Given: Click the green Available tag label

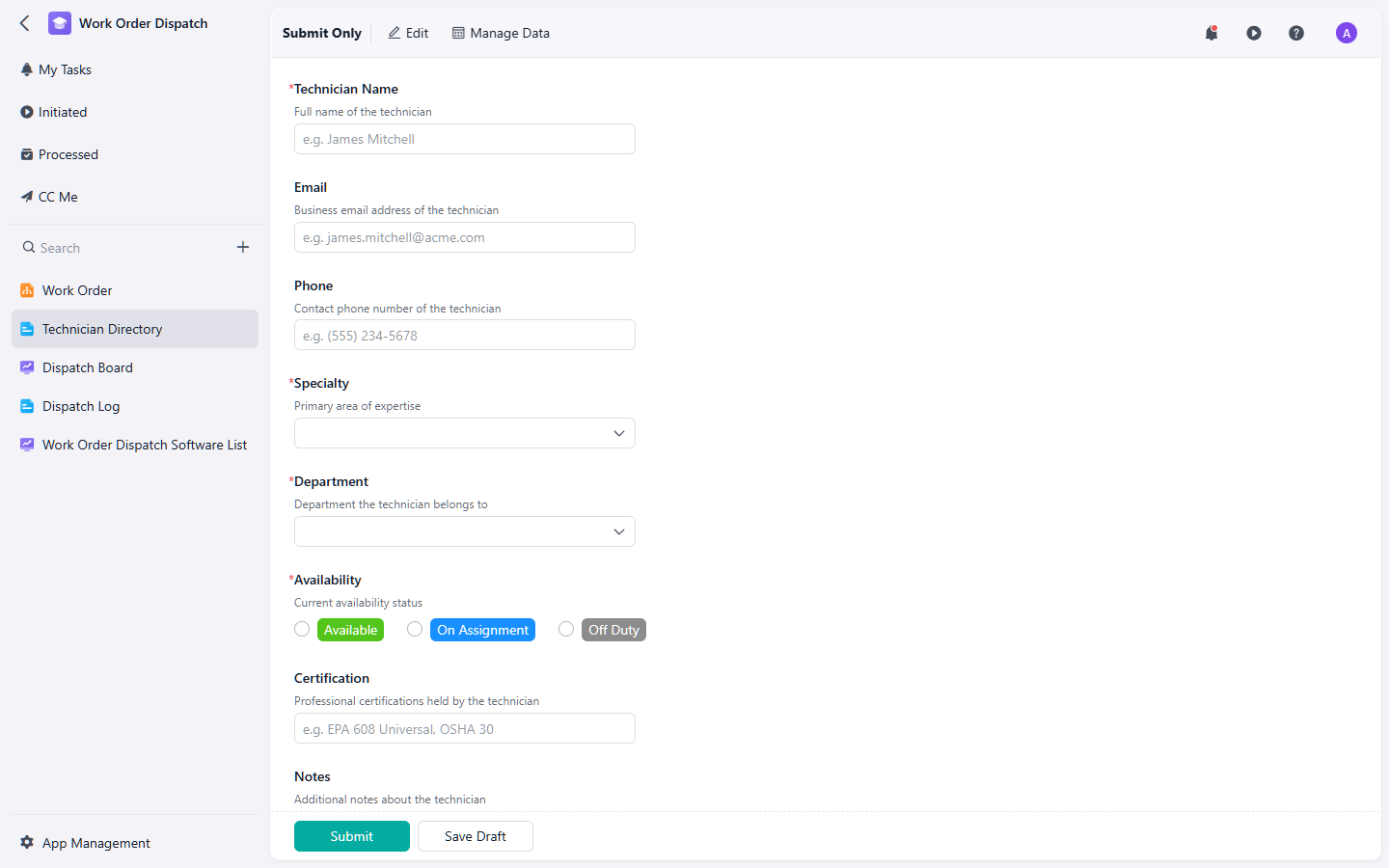Looking at the screenshot, I should click(x=351, y=630).
